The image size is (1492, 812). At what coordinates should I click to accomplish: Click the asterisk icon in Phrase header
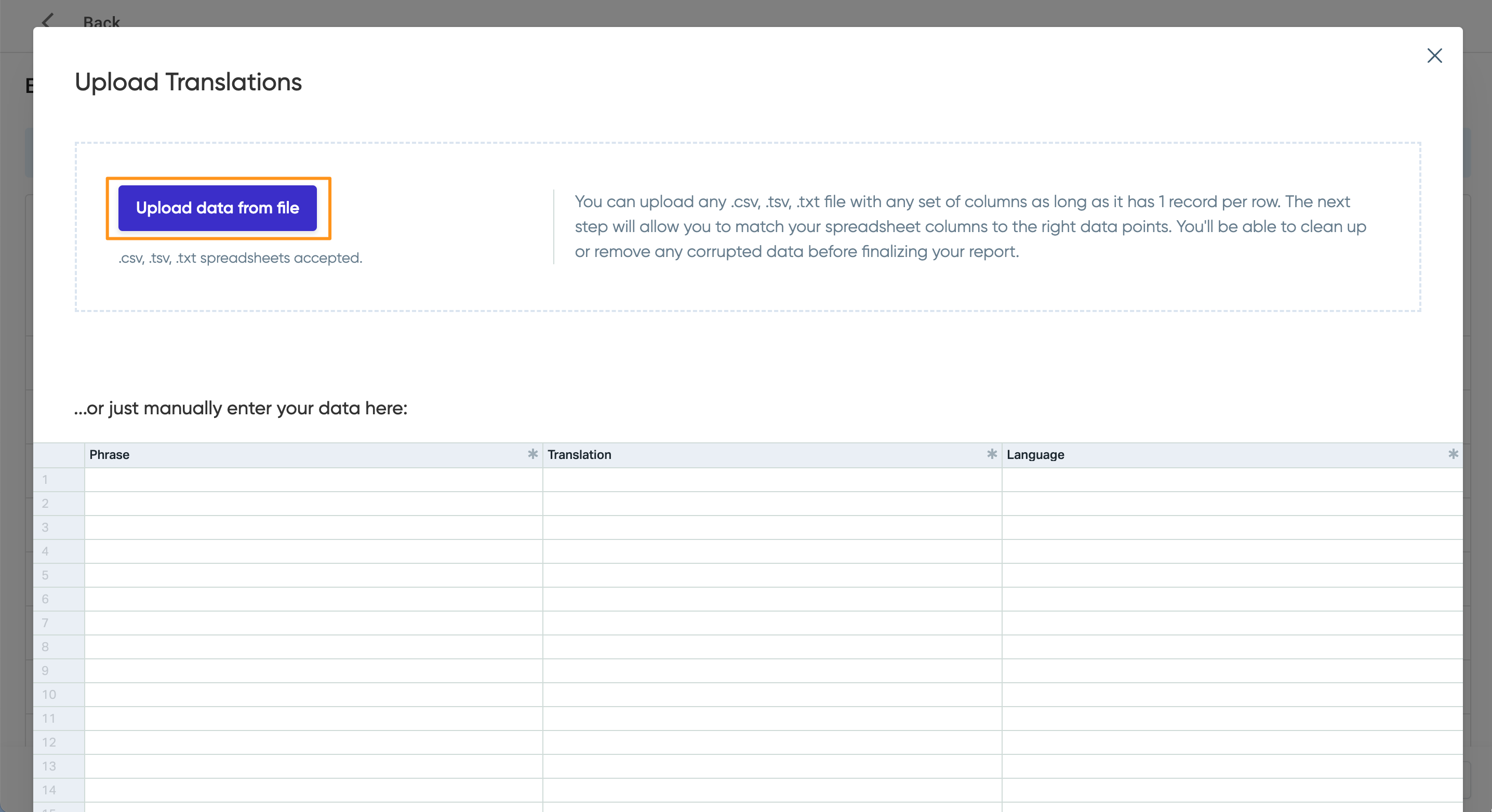[532, 454]
